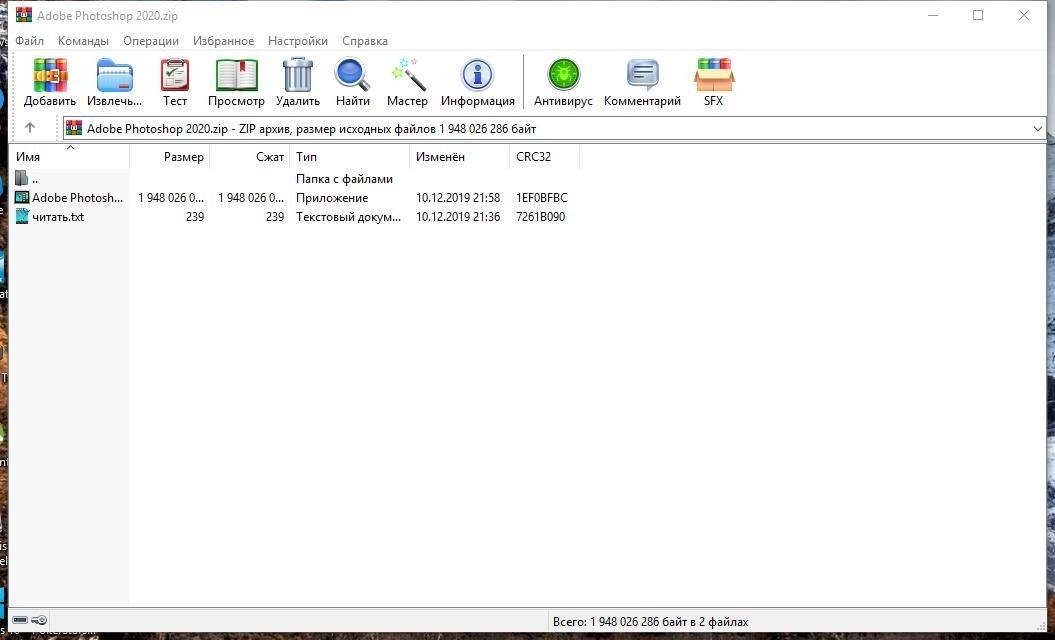Sort by CRC32 column header
1055x640 pixels.
[x=544, y=157]
